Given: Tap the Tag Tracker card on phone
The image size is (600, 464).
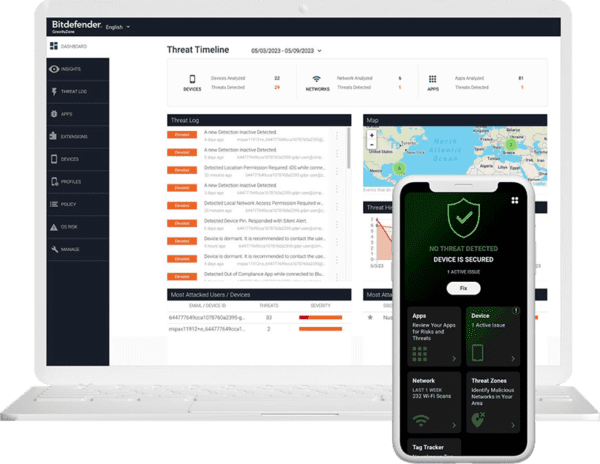Looking at the screenshot, I should click(434, 447).
